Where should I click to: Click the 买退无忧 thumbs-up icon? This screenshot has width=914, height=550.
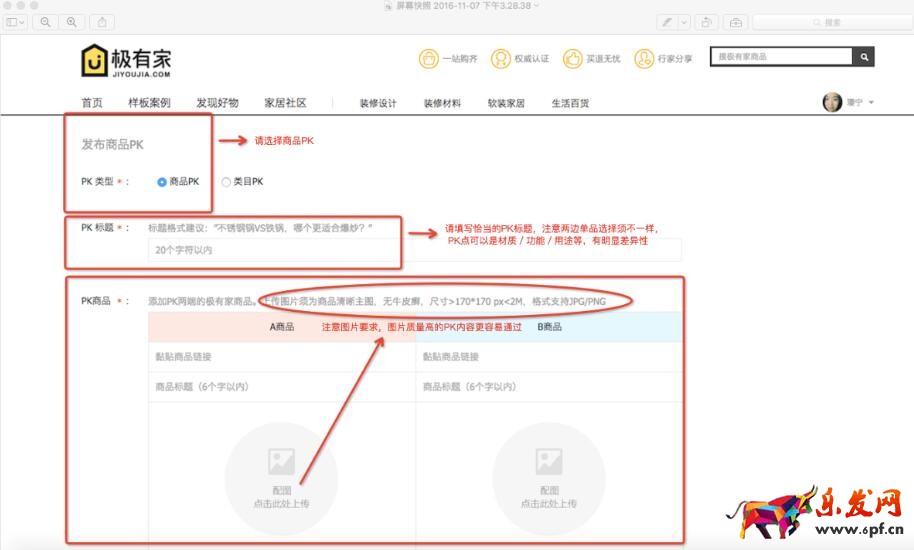click(572, 58)
